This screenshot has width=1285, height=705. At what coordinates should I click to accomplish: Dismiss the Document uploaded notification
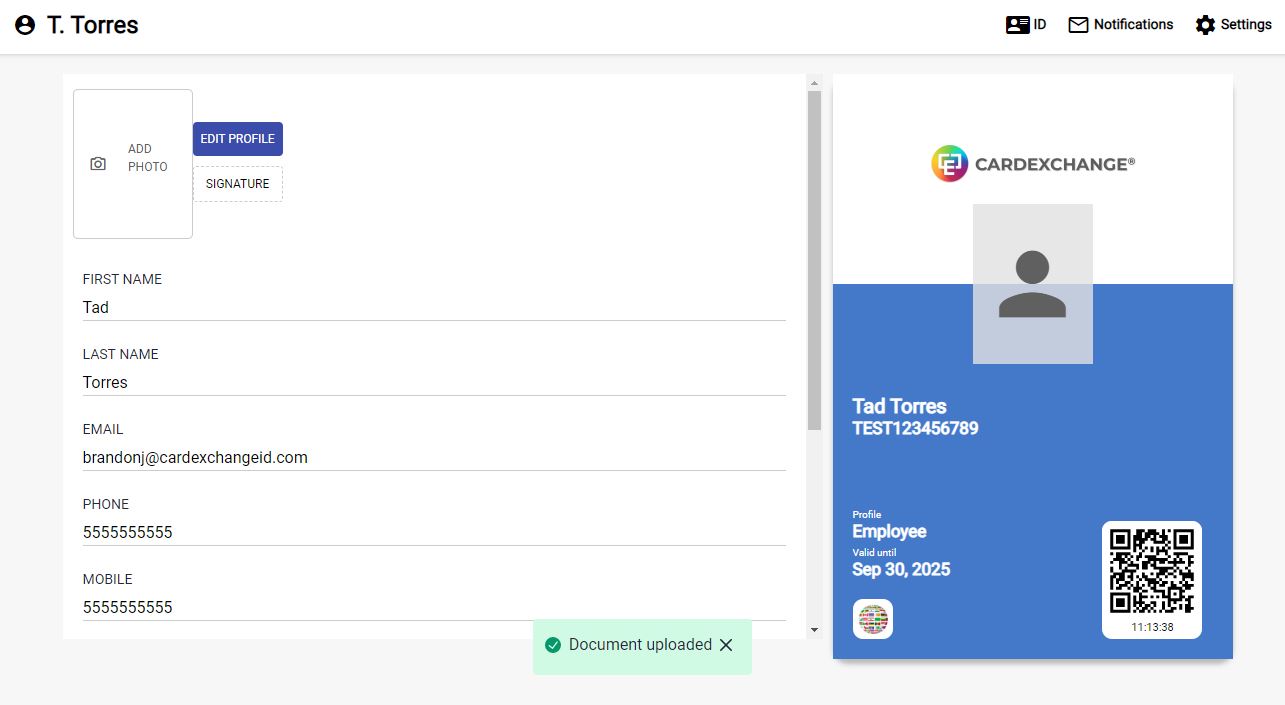tap(726, 645)
